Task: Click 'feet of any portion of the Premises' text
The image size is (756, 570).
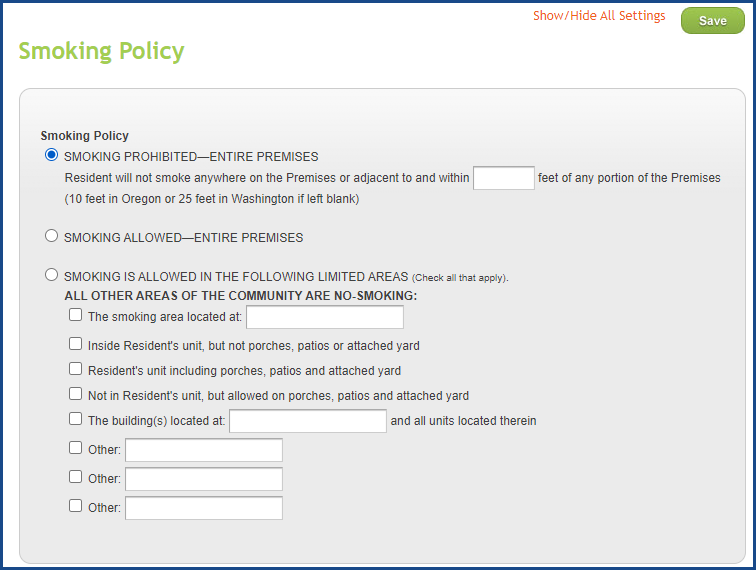Action: click(629, 178)
